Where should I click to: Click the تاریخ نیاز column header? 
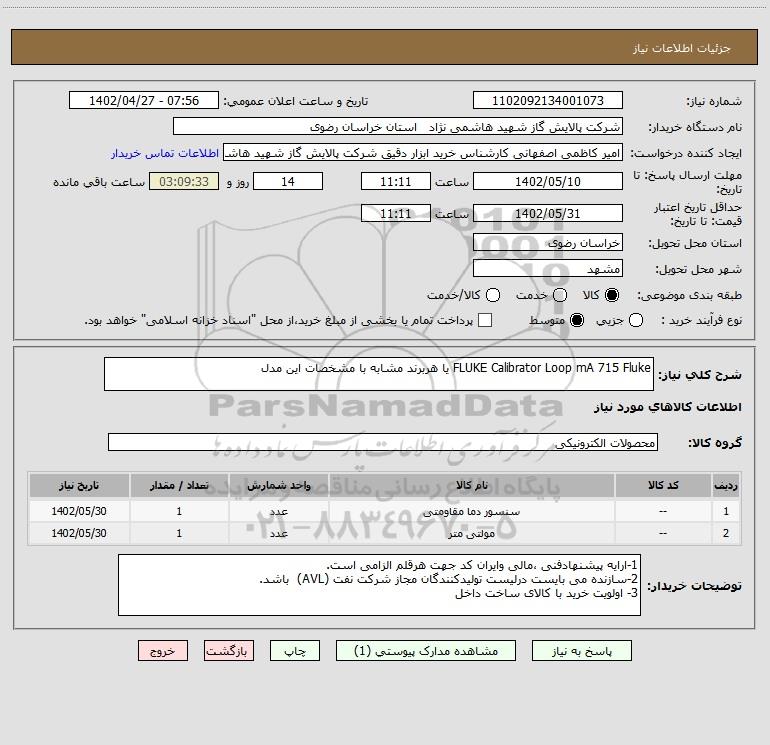pyautogui.click(x=79, y=485)
